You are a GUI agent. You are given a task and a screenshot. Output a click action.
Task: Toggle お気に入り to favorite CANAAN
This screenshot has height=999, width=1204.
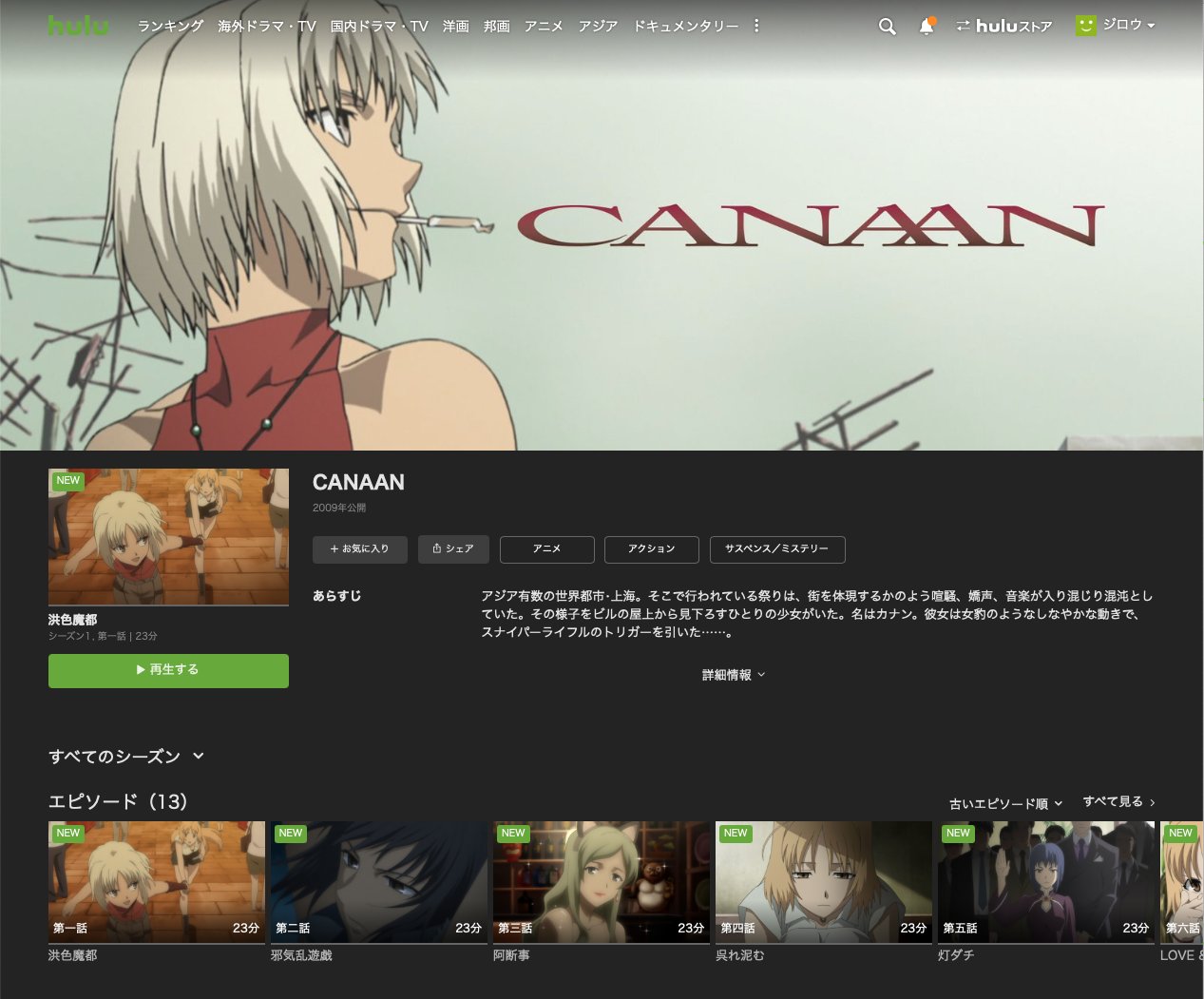(360, 549)
